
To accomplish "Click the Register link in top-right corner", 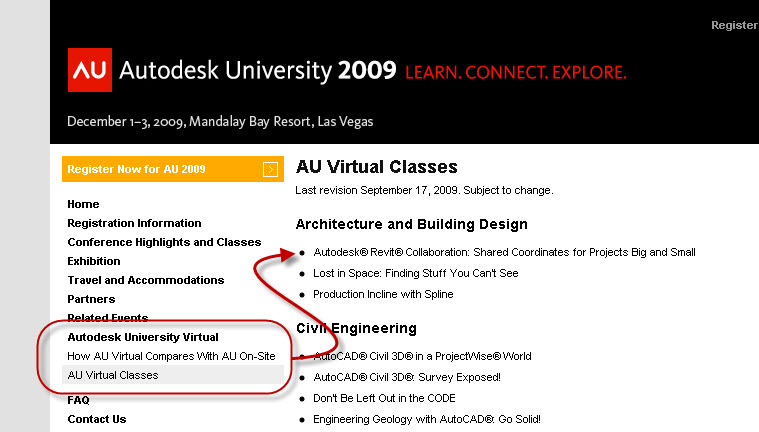I will [734, 25].
